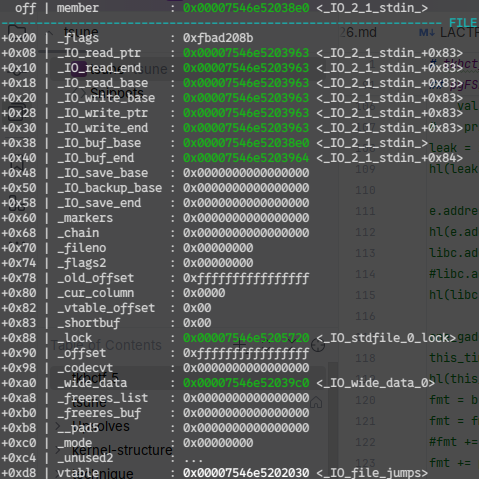479x479 pixels.
Task: Click the _IO_buf_base field name
Action: (x=99, y=143)
